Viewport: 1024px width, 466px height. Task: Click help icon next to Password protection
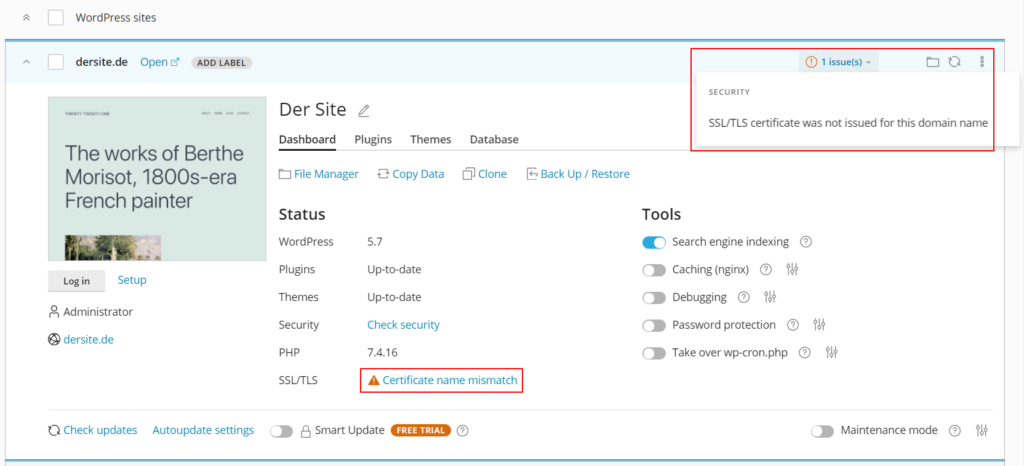pyautogui.click(x=793, y=325)
